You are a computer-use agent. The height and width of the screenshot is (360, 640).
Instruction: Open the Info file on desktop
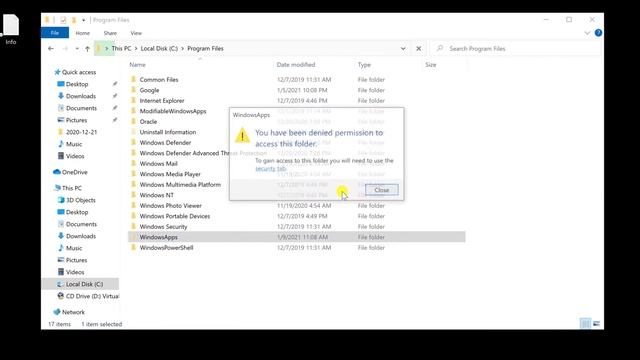pyautogui.click(x=11, y=30)
